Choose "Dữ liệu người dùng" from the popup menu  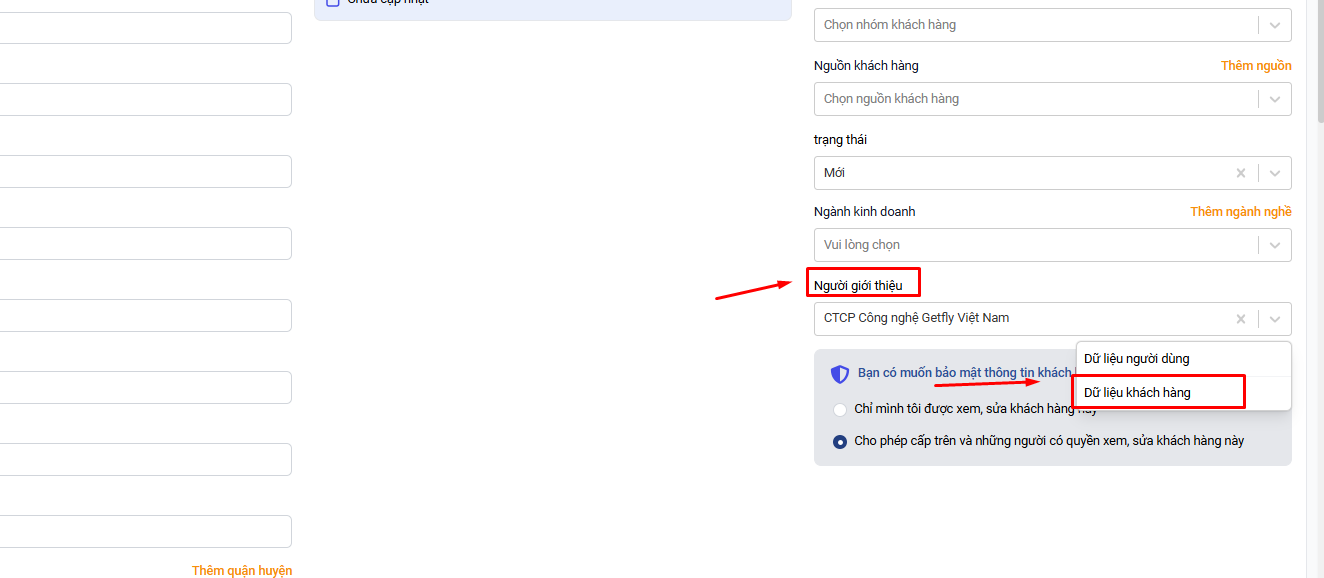[1136, 359]
